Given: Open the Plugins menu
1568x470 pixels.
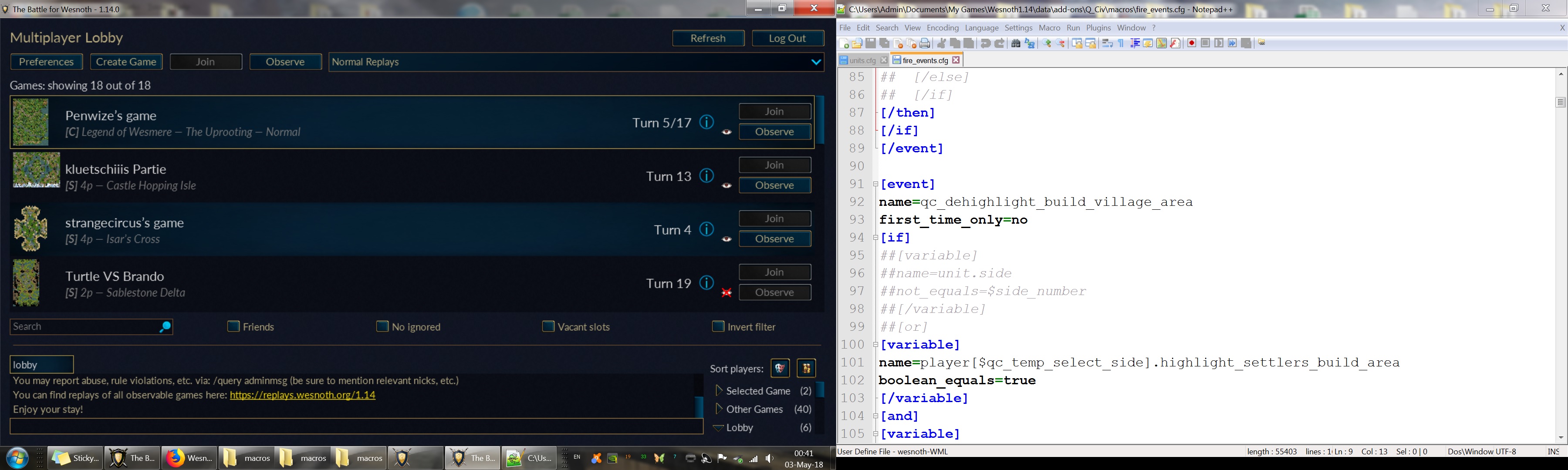Looking at the screenshot, I should [x=1098, y=28].
